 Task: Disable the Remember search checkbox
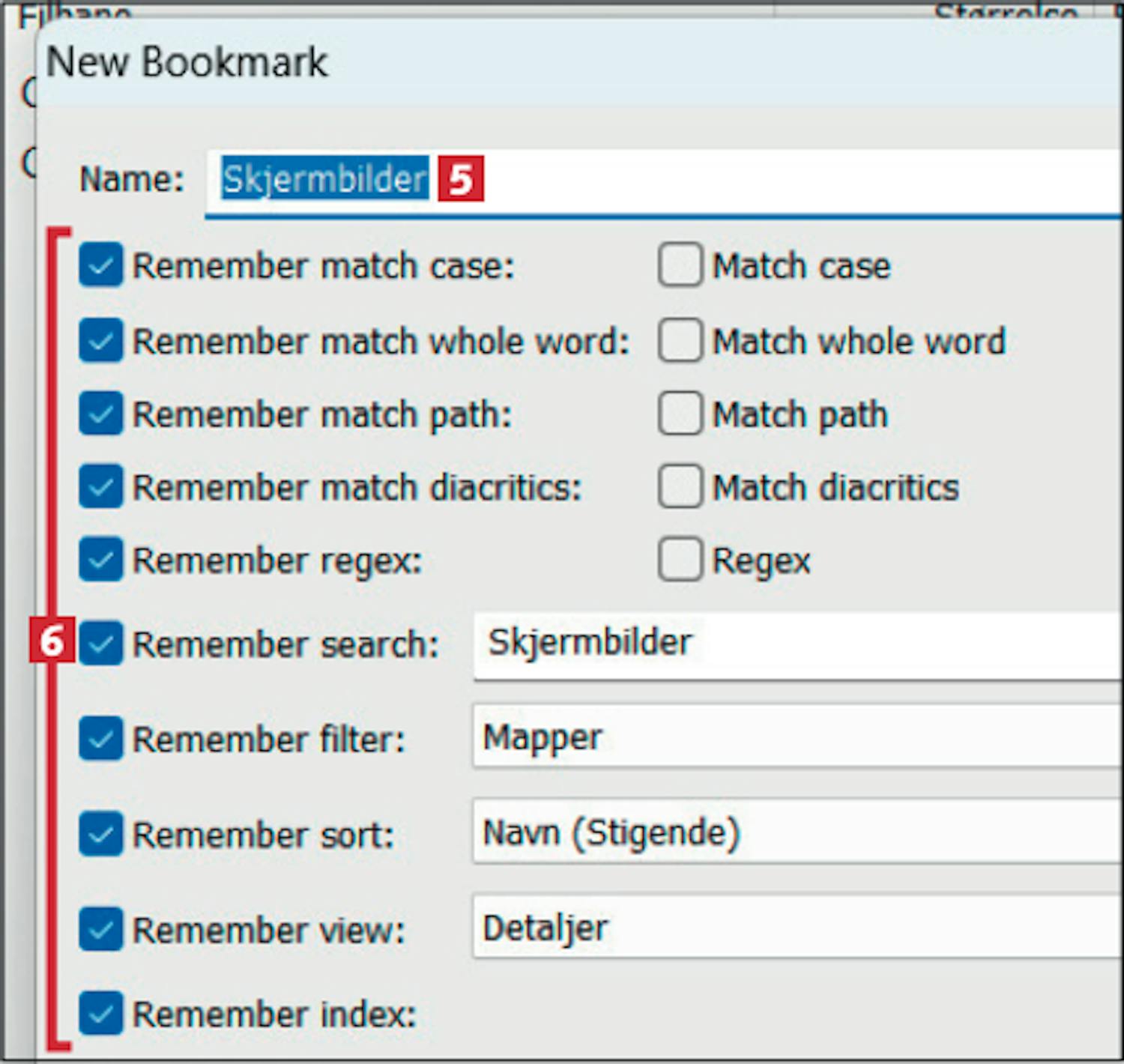tap(100, 644)
